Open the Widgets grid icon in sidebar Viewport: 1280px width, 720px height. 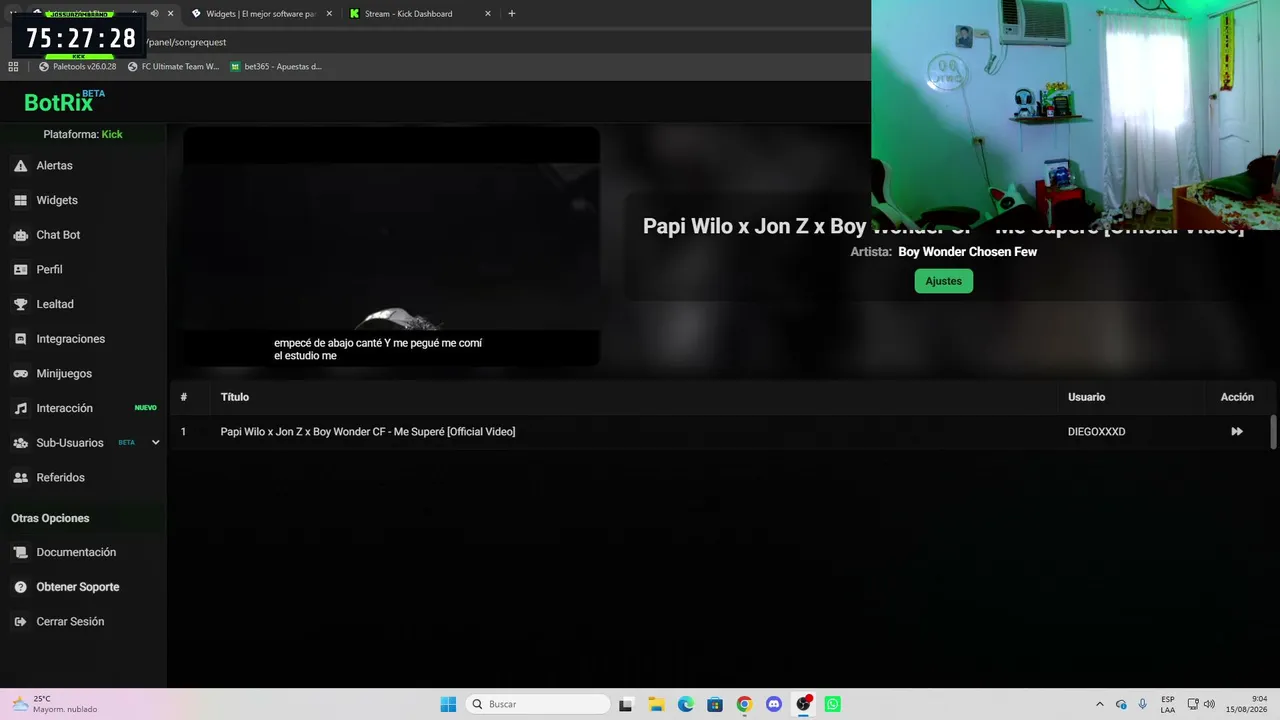coord(20,200)
